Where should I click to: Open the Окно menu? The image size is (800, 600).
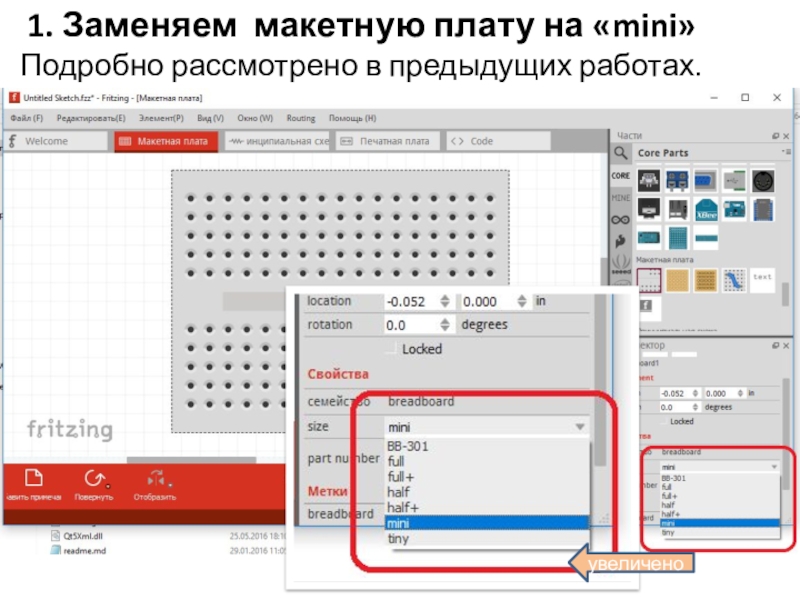click(255, 118)
